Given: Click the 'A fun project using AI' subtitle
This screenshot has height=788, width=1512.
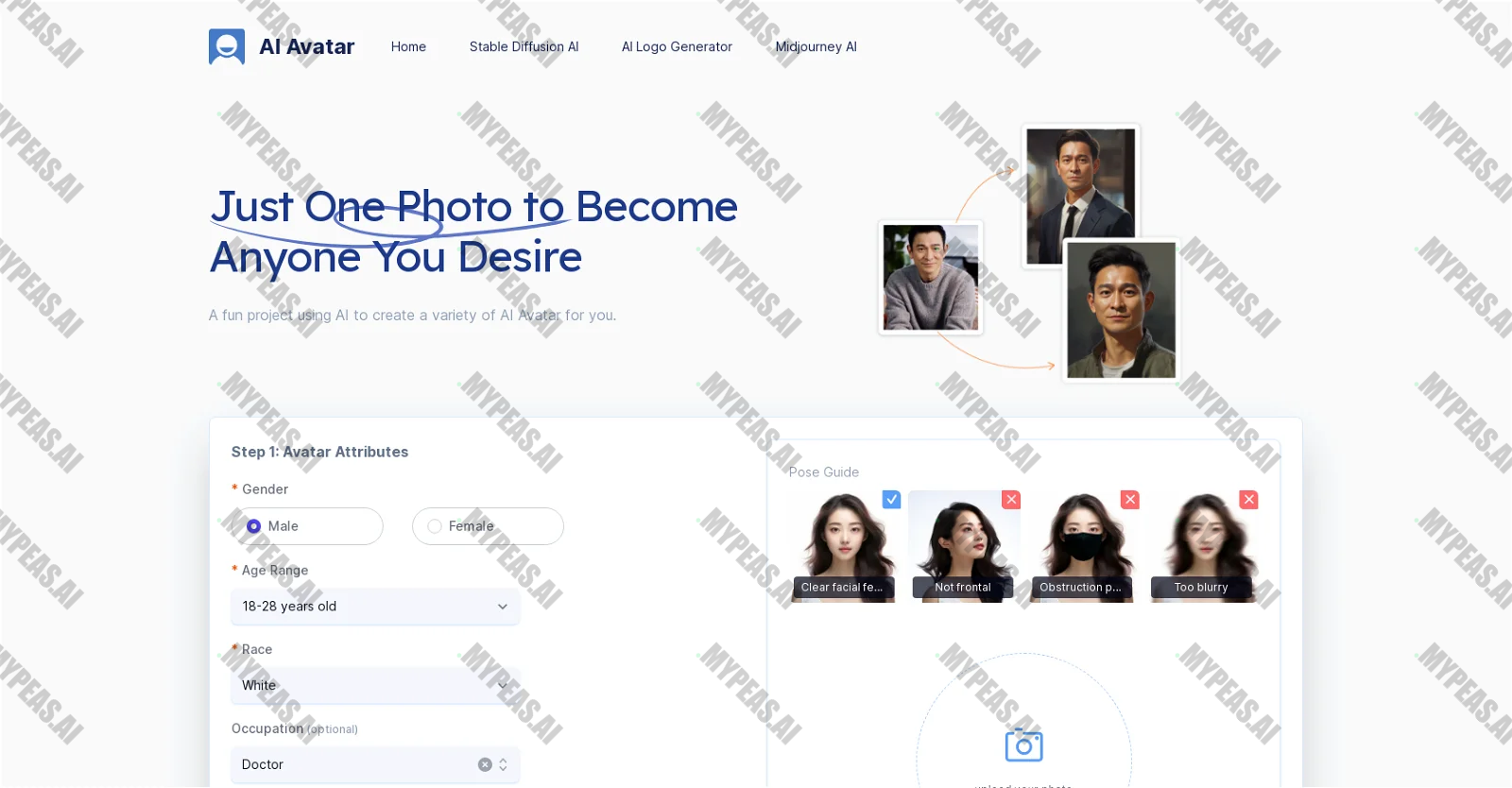Looking at the screenshot, I should tap(412, 316).
